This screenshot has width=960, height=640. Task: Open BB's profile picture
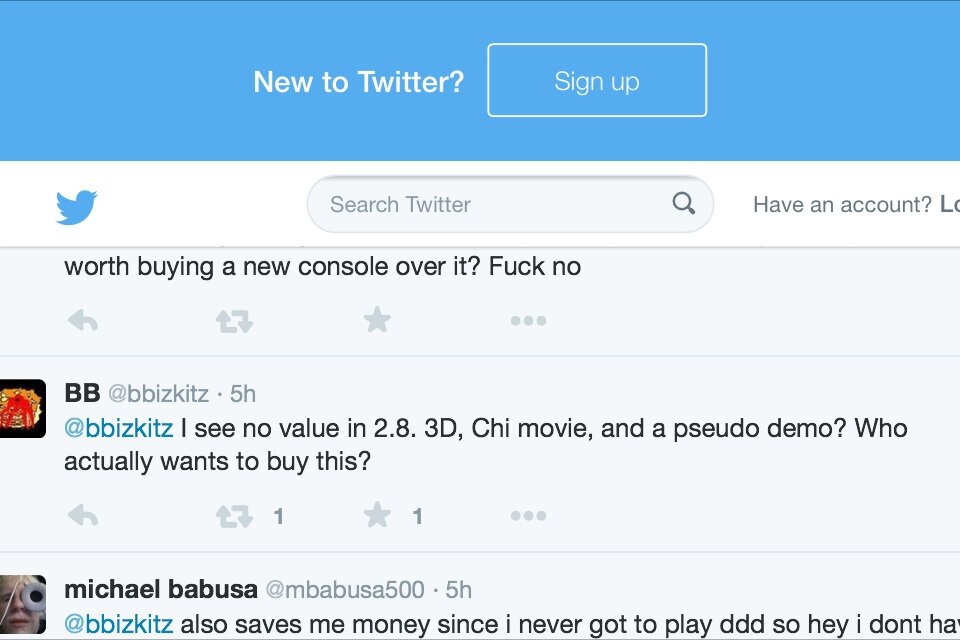[x=22, y=408]
